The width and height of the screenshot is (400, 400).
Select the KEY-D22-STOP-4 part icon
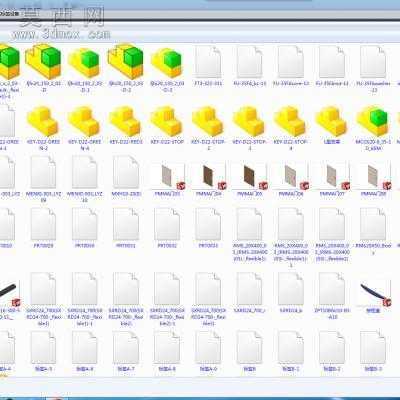(x=290, y=121)
